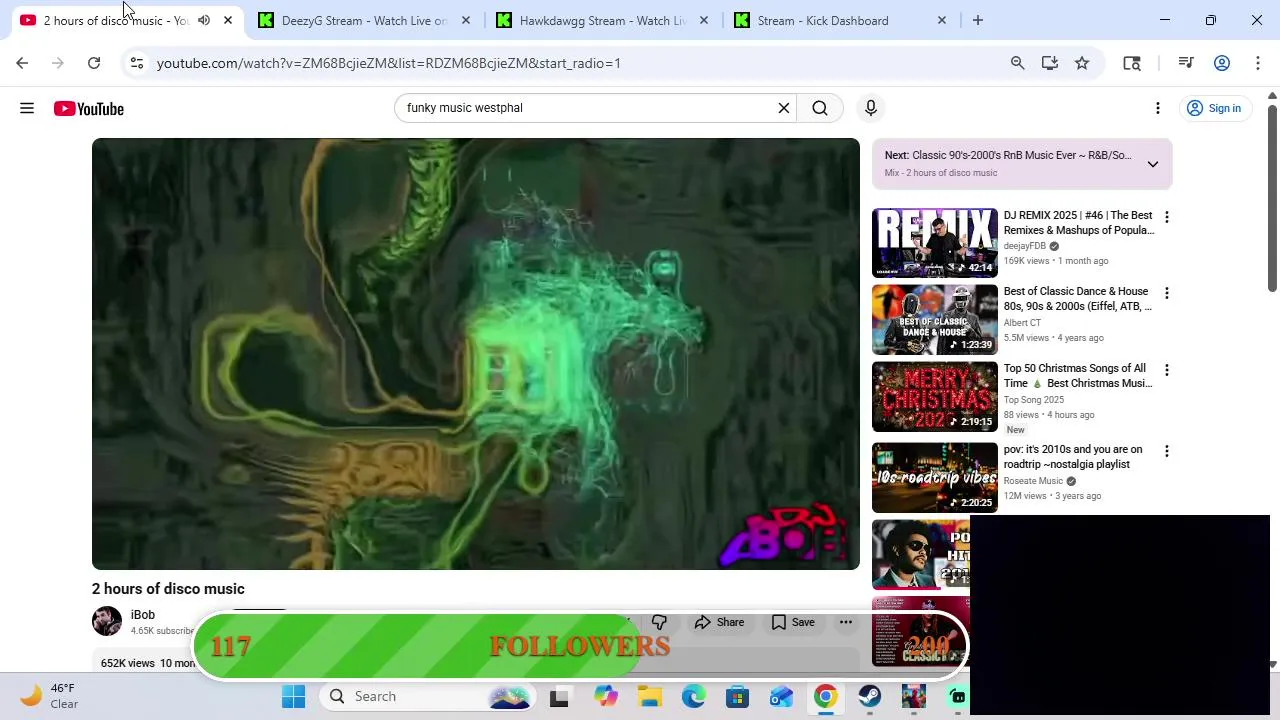Open File Explorer from the taskbar
Viewport: 1280px width, 720px height.
(x=650, y=697)
